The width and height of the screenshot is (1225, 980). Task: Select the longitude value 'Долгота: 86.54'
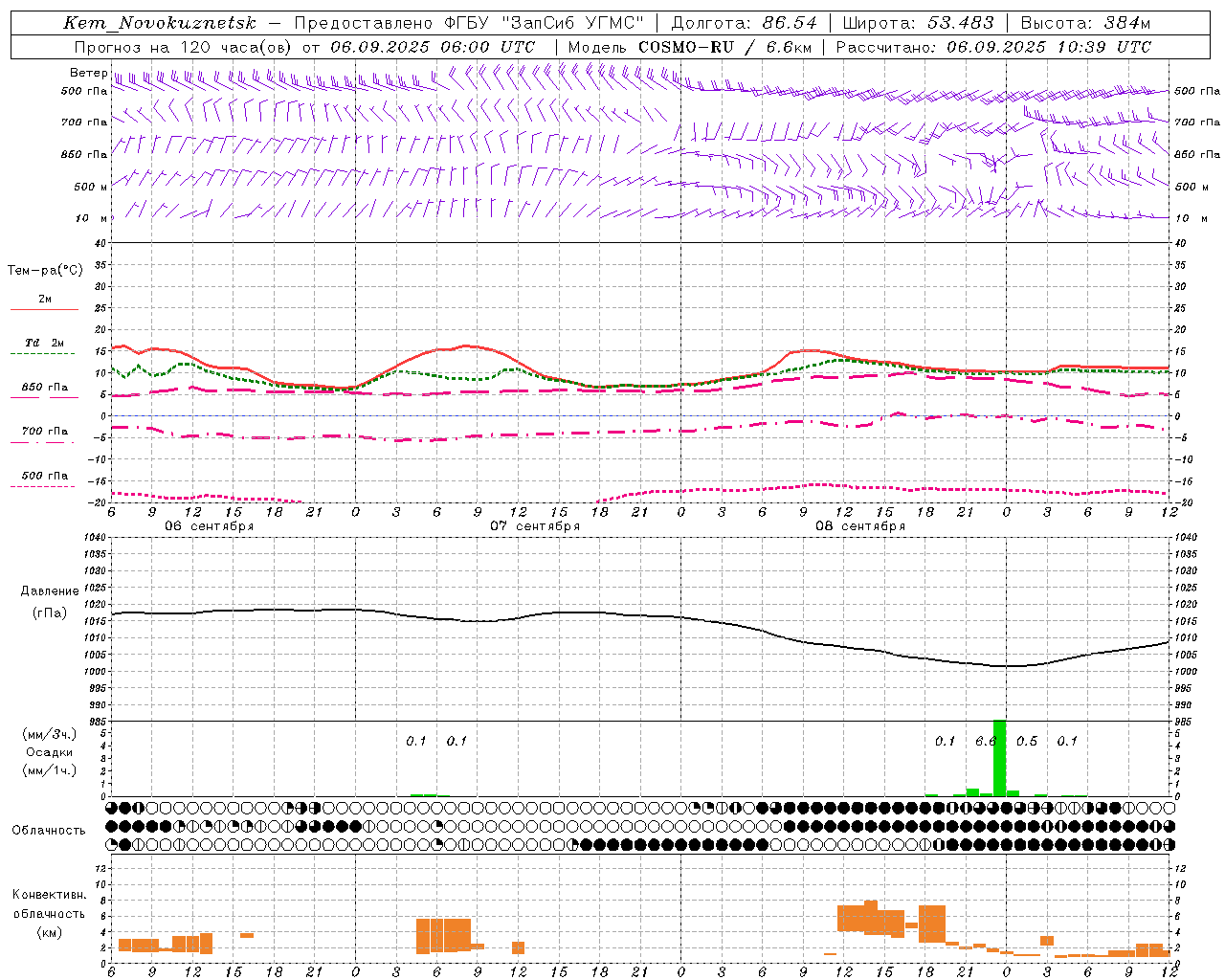pyautogui.click(x=745, y=23)
